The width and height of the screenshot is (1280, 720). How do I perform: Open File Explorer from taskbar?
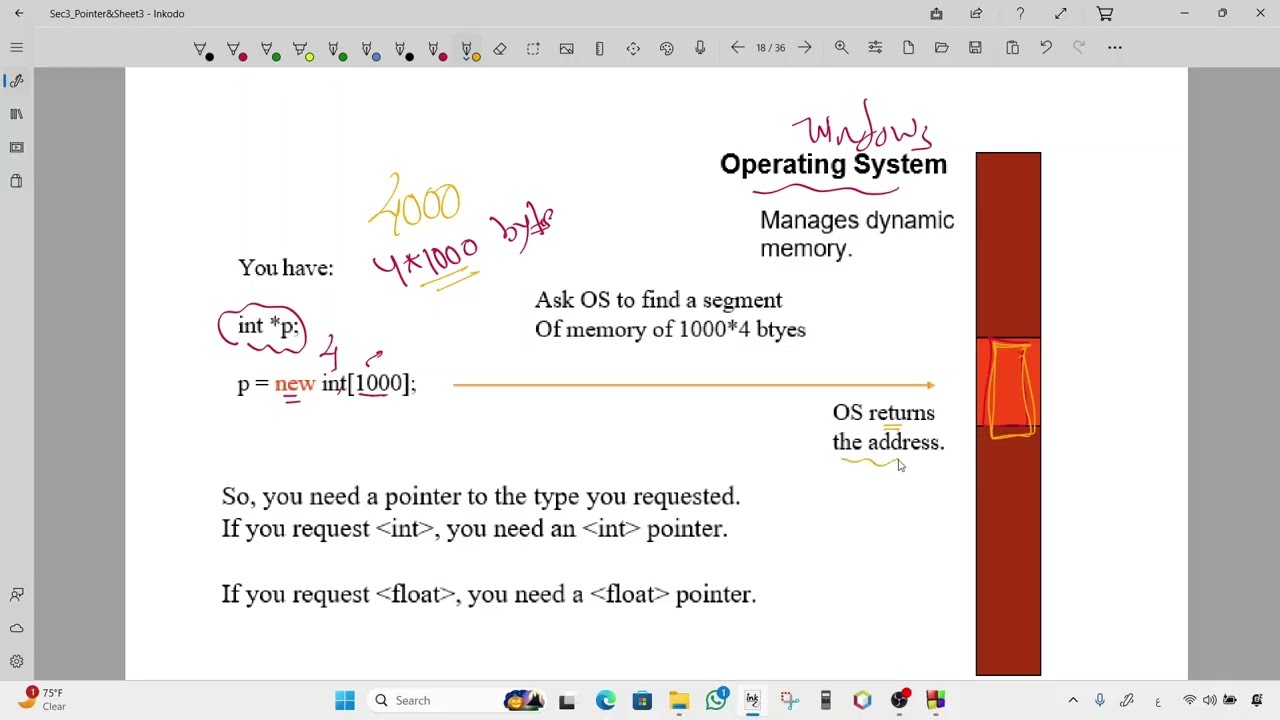click(679, 701)
